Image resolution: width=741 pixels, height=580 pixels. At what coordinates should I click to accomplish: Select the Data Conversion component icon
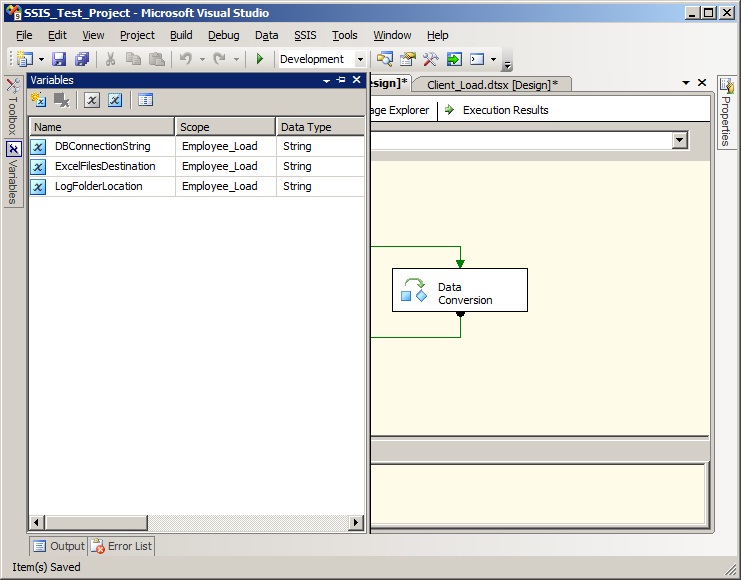pos(414,290)
